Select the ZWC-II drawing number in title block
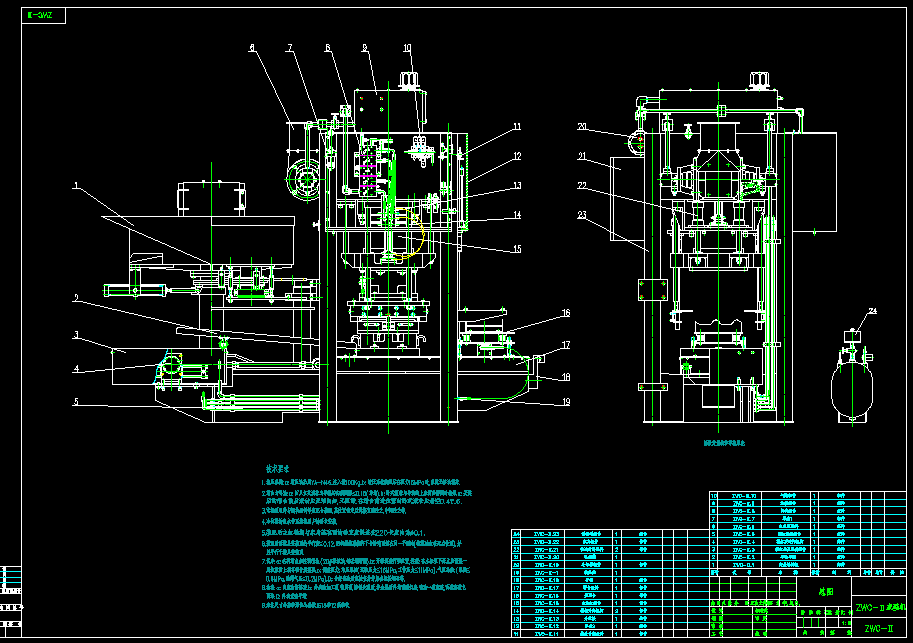Screen dimensions: 913x643 pyautogui.click(x=879, y=628)
